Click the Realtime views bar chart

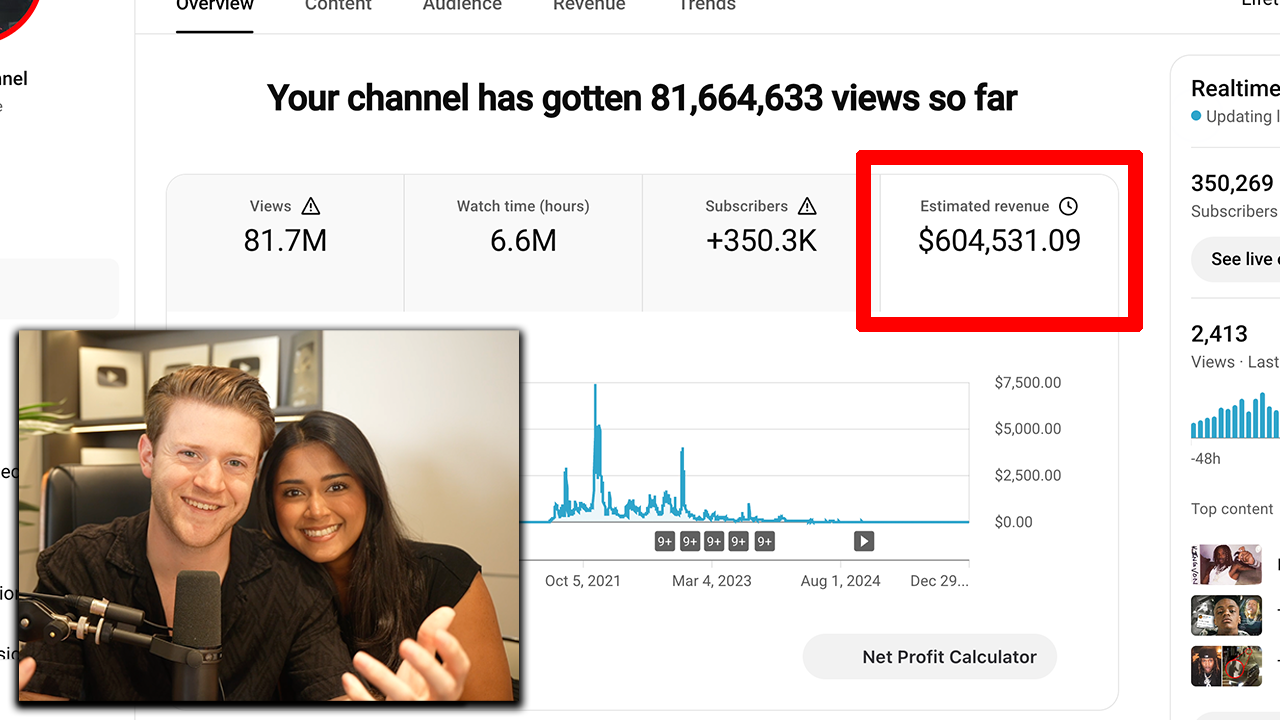pos(1235,416)
